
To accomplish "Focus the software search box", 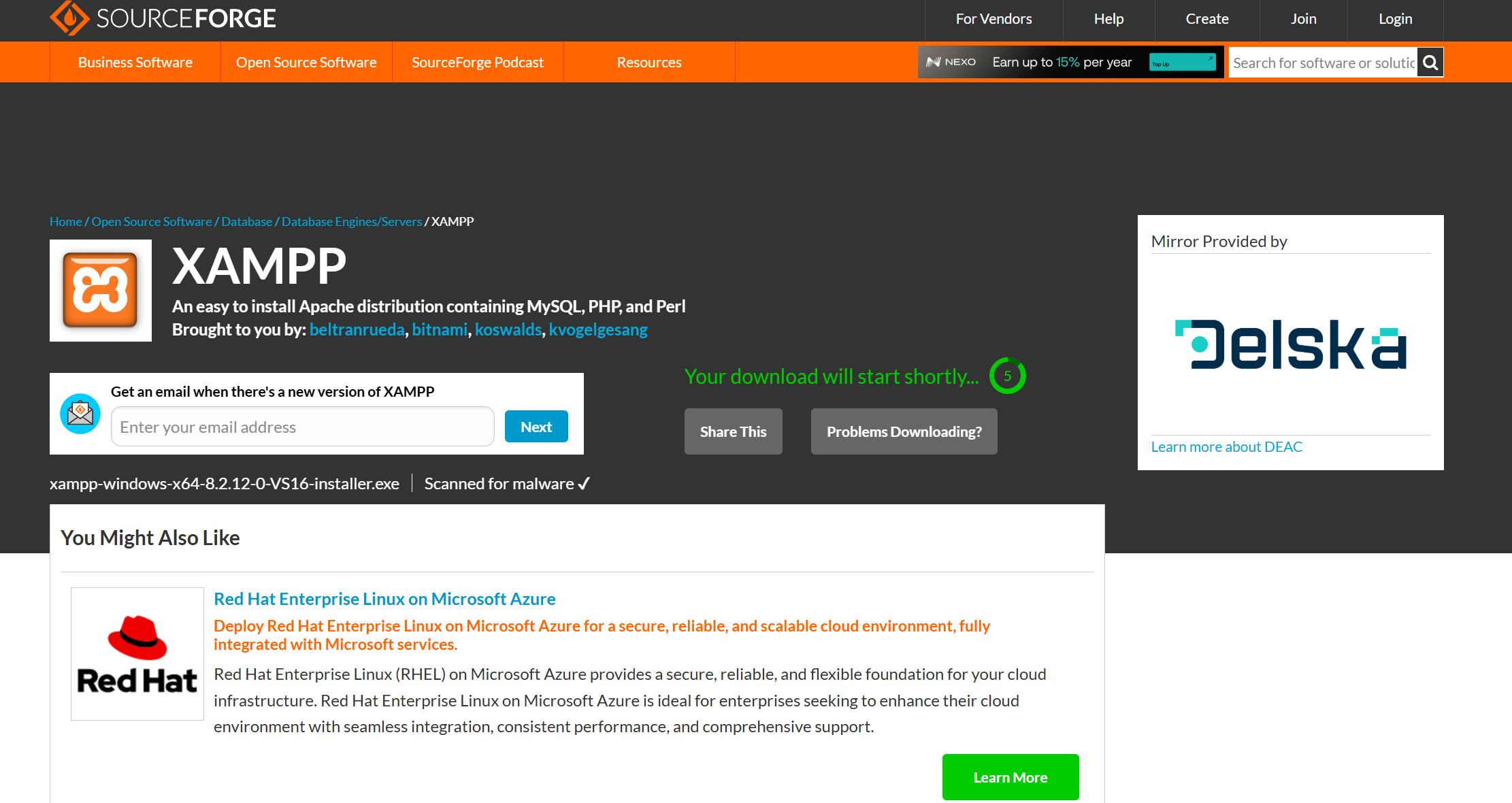I will pos(1323,63).
